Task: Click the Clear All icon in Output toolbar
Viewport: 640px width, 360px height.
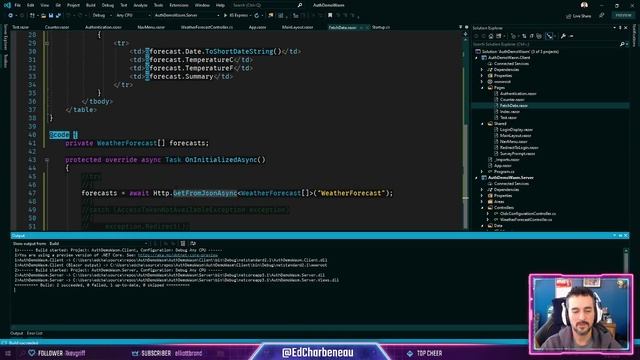Action: click(x=183, y=244)
